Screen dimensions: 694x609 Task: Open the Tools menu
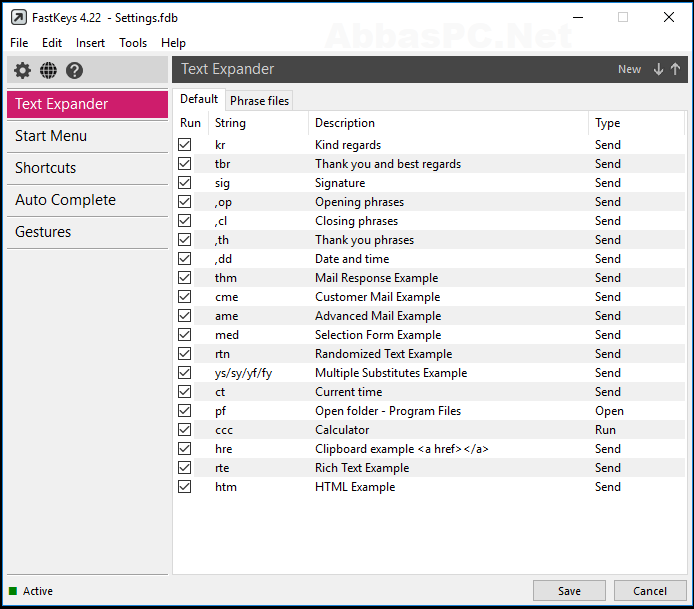coord(133,43)
